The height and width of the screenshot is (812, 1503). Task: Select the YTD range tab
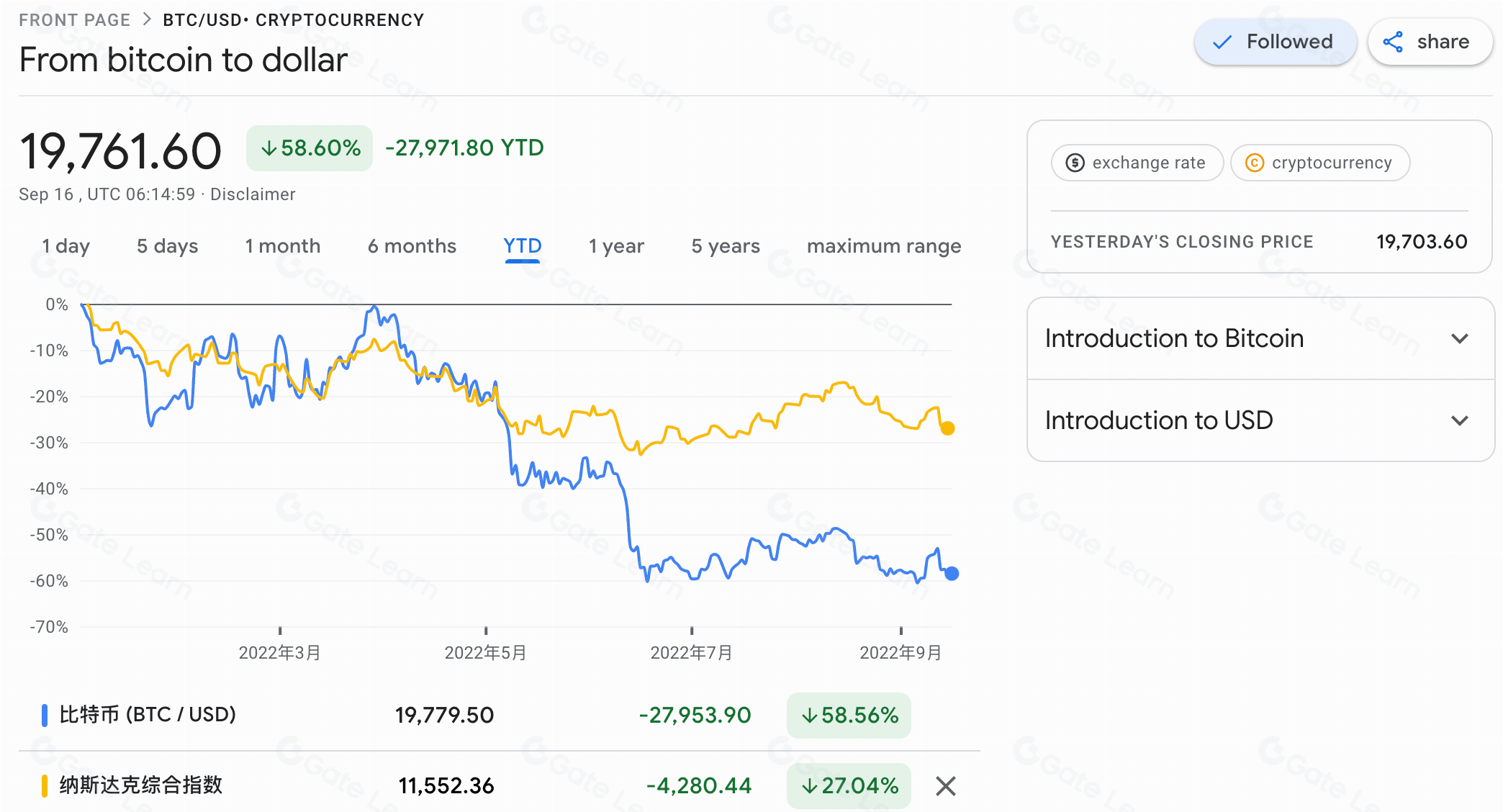(523, 246)
